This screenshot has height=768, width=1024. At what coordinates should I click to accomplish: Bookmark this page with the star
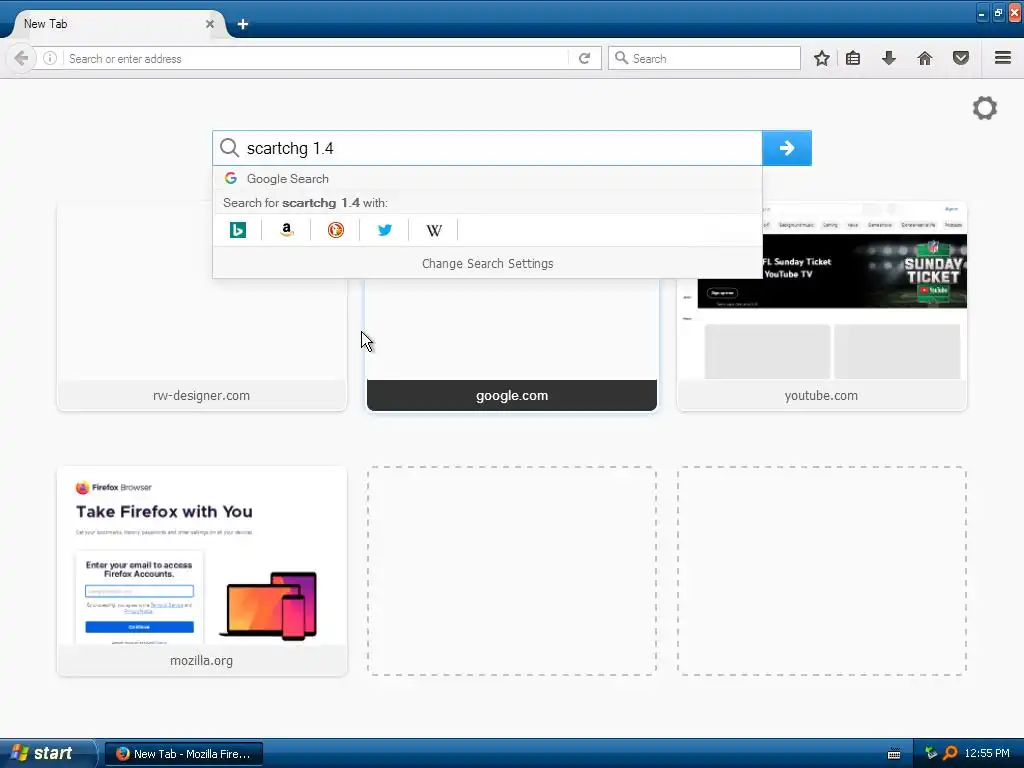(x=822, y=58)
